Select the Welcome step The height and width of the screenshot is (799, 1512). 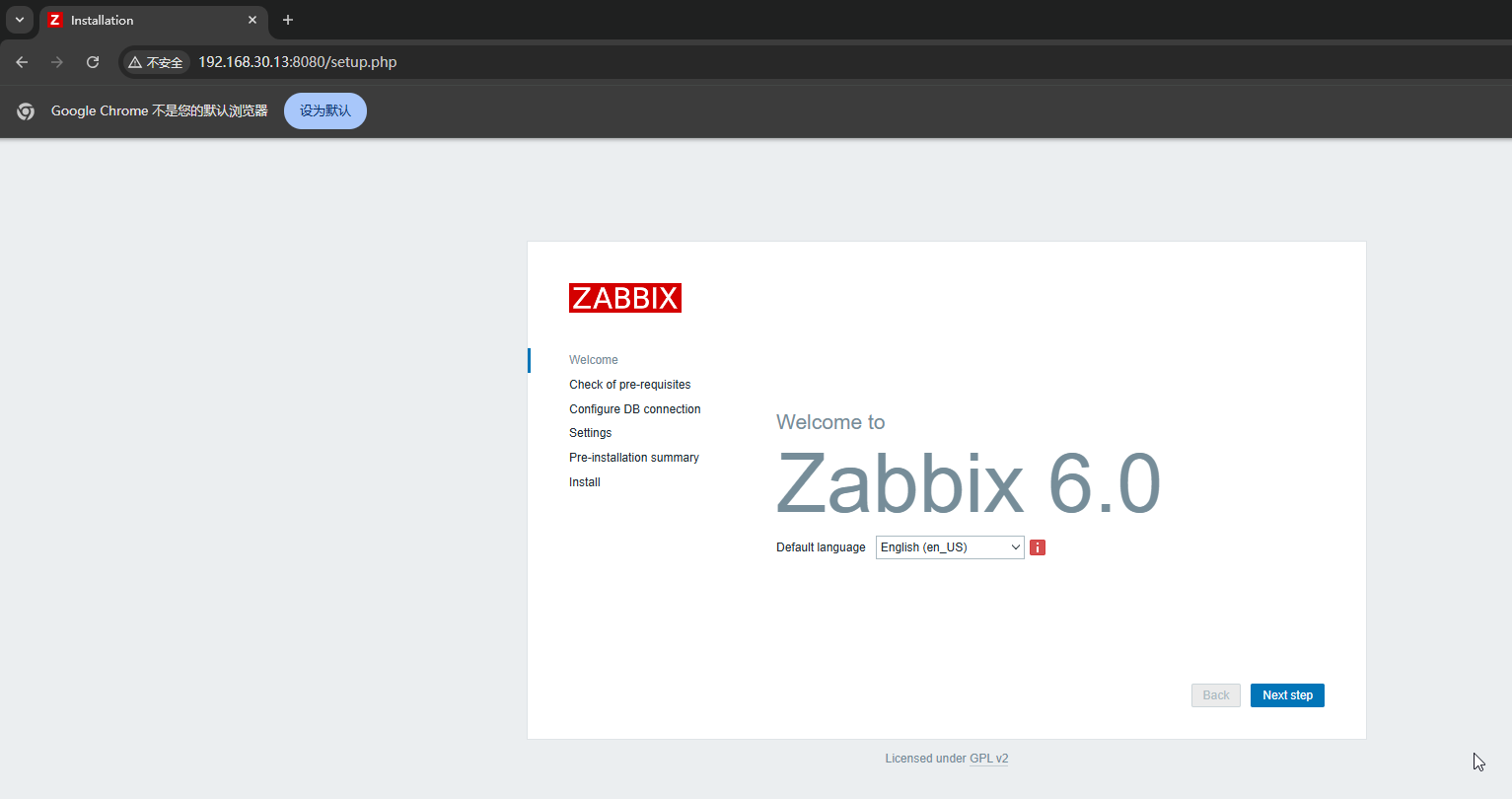pos(594,360)
